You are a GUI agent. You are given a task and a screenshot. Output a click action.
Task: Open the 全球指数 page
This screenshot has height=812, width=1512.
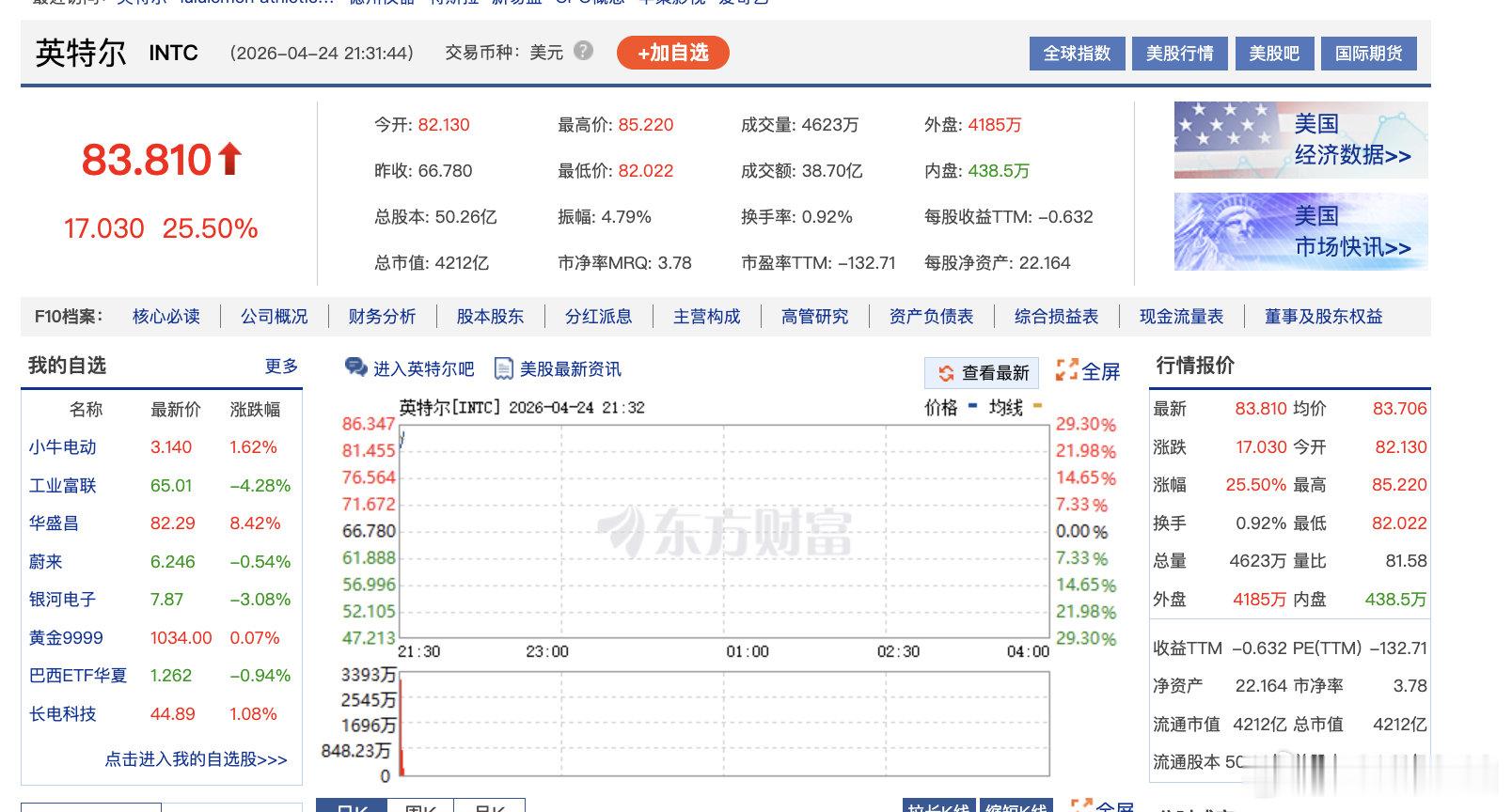pyautogui.click(x=1078, y=53)
